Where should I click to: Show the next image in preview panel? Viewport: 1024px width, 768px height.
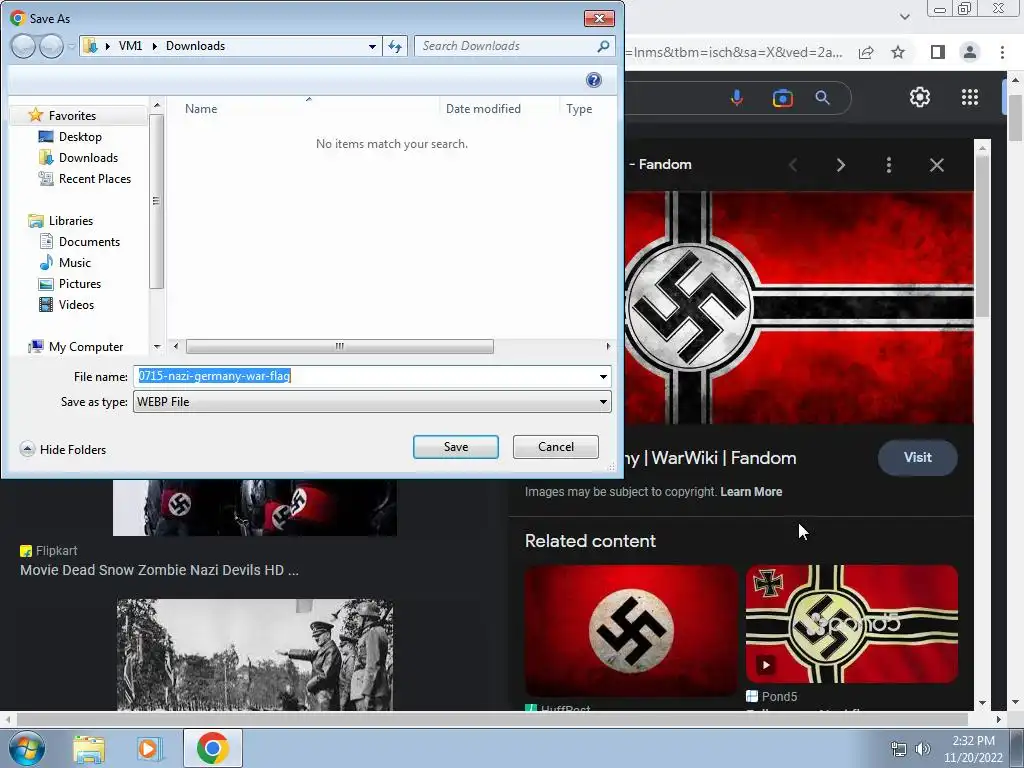(840, 165)
